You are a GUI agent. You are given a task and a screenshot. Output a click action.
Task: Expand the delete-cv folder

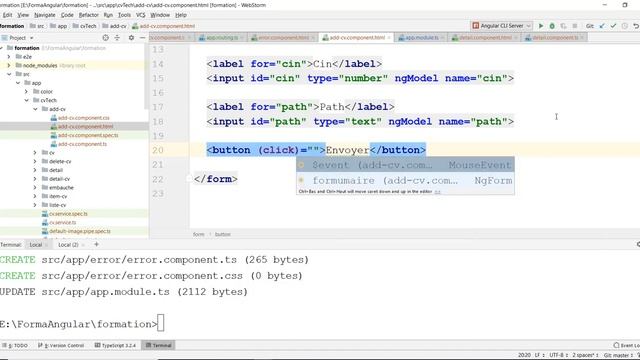[35, 162]
